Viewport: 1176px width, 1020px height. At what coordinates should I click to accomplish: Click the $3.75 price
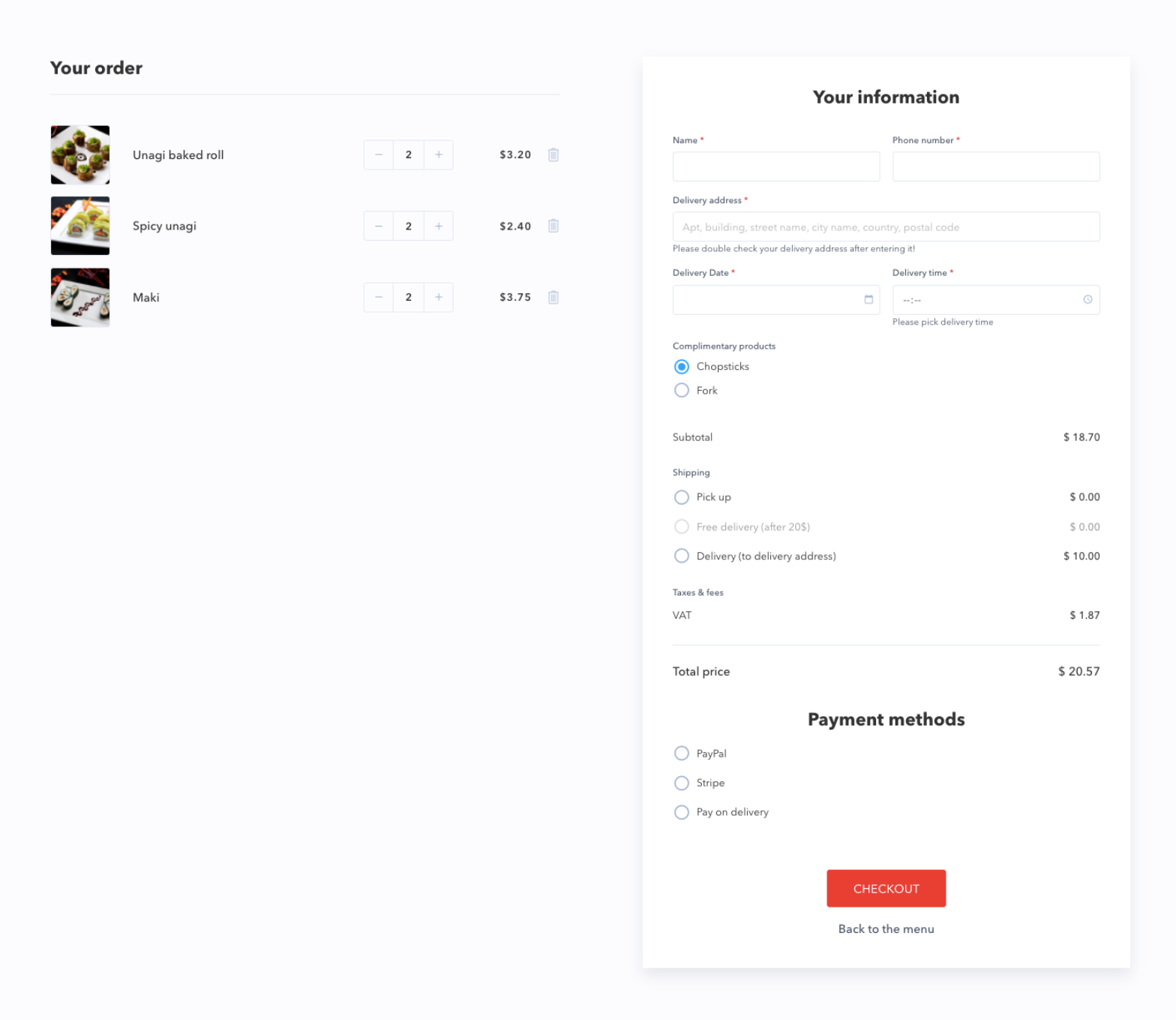515,297
